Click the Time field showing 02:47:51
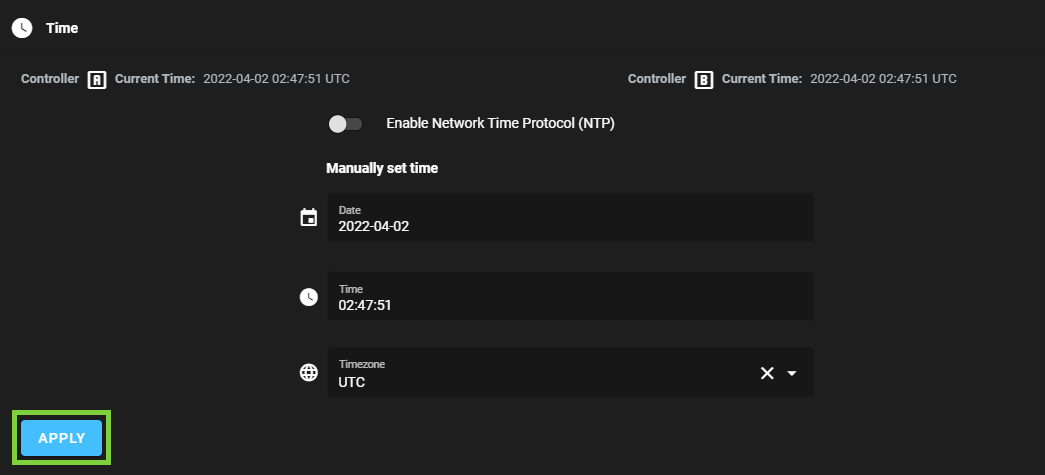 coord(570,297)
